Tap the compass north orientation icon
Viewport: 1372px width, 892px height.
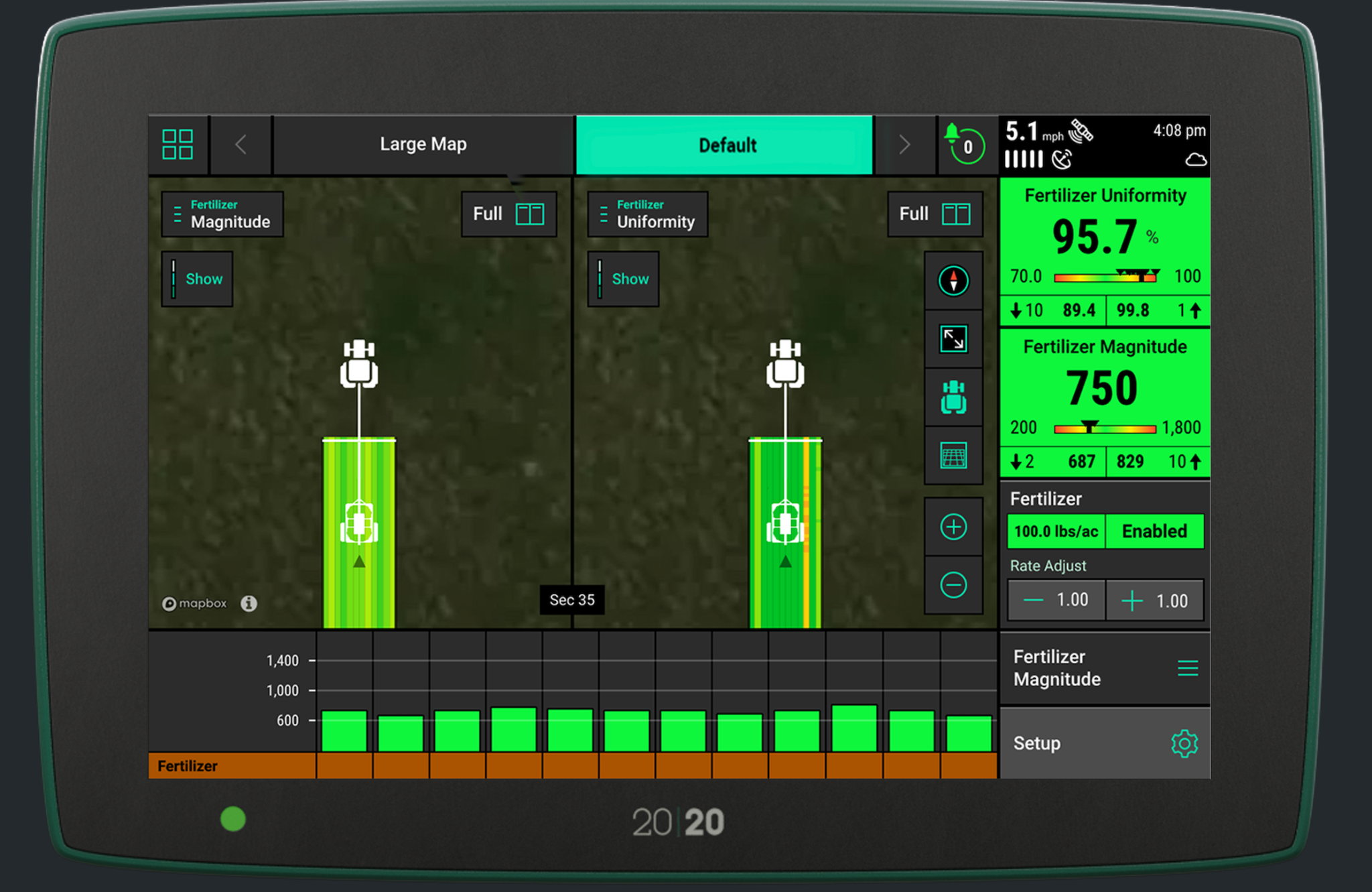click(953, 281)
